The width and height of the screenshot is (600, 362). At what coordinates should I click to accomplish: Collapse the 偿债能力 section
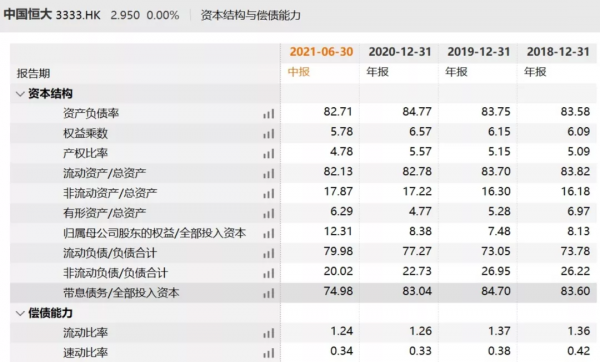[x=20, y=313]
